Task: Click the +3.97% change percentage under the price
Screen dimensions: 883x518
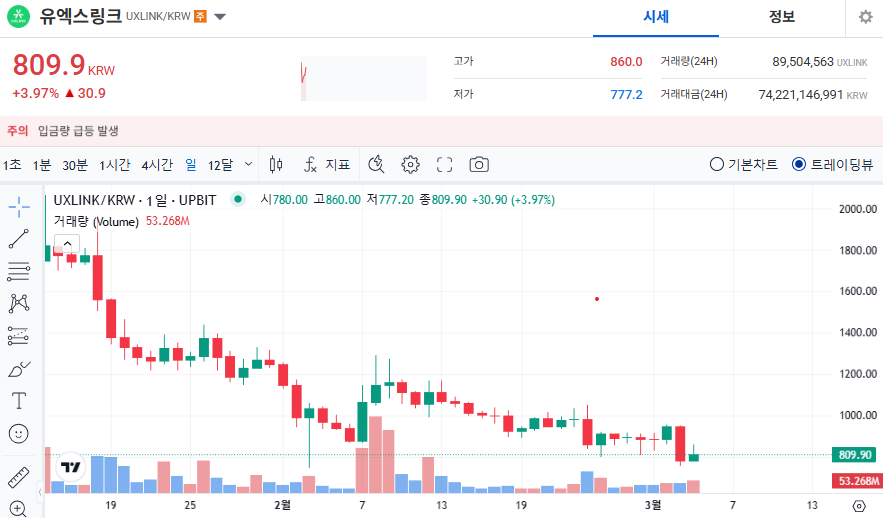Action: click(x=35, y=93)
